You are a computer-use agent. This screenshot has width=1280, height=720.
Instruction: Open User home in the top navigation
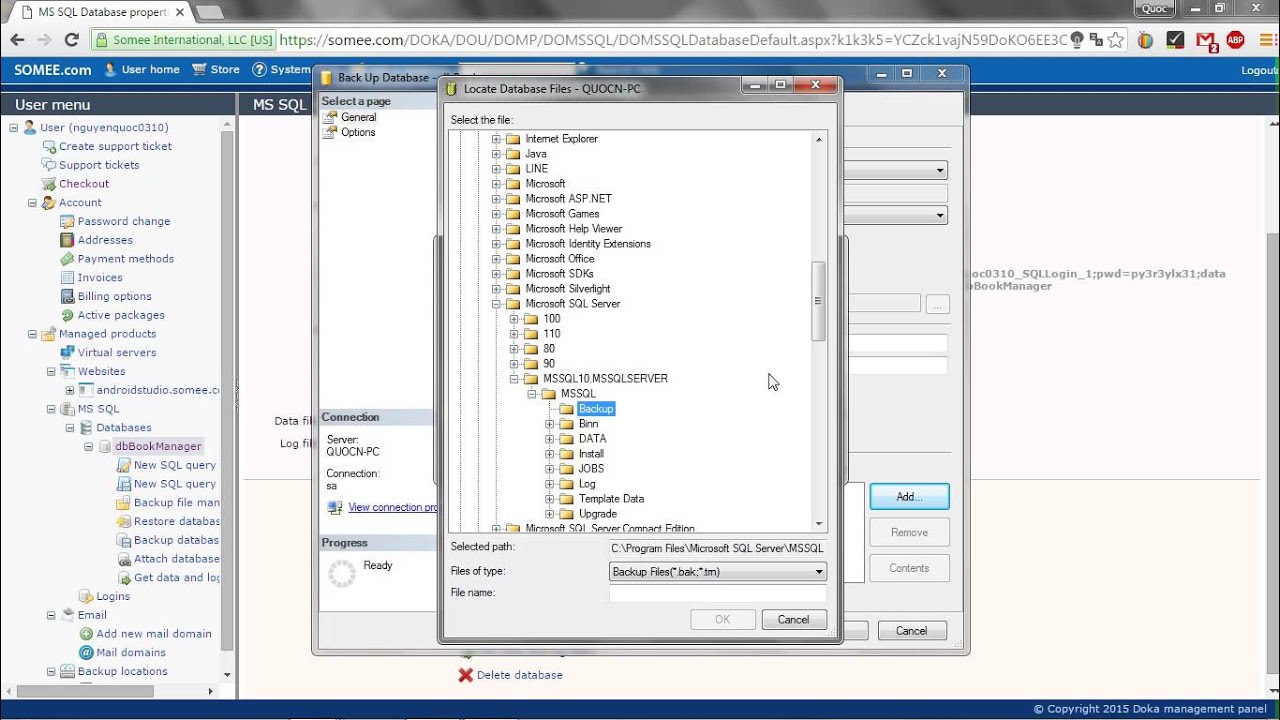click(x=142, y=70)
